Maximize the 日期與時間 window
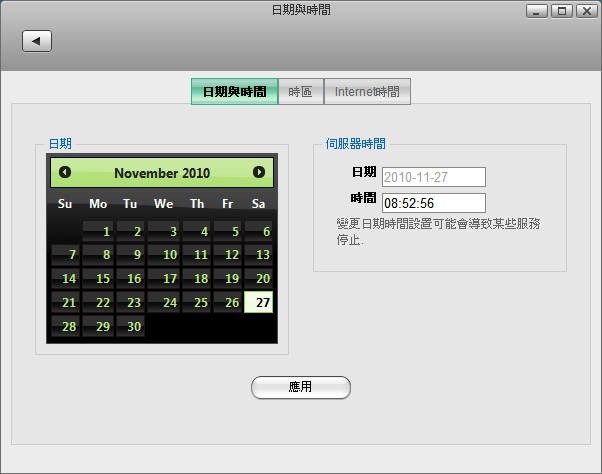This screenshot has width=602, height=474. [561, 11]
